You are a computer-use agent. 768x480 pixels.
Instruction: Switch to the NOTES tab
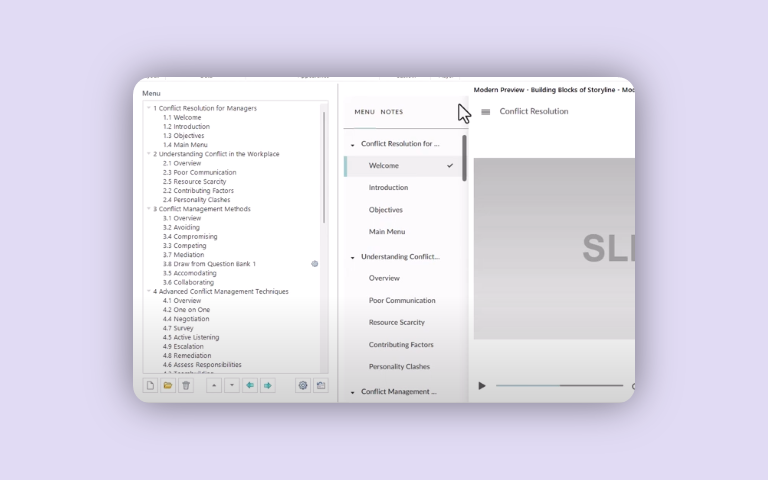[x=392, y=112]
